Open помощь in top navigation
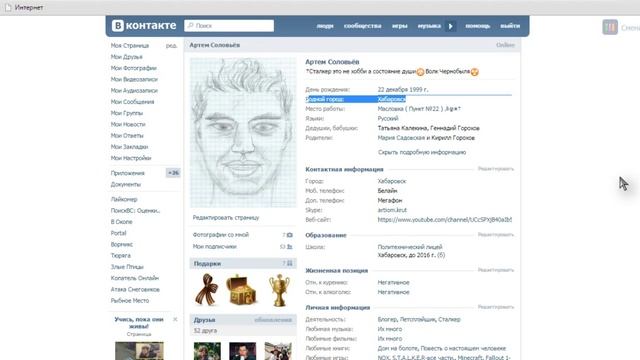 pyautogui.click(x=478, y=26)
